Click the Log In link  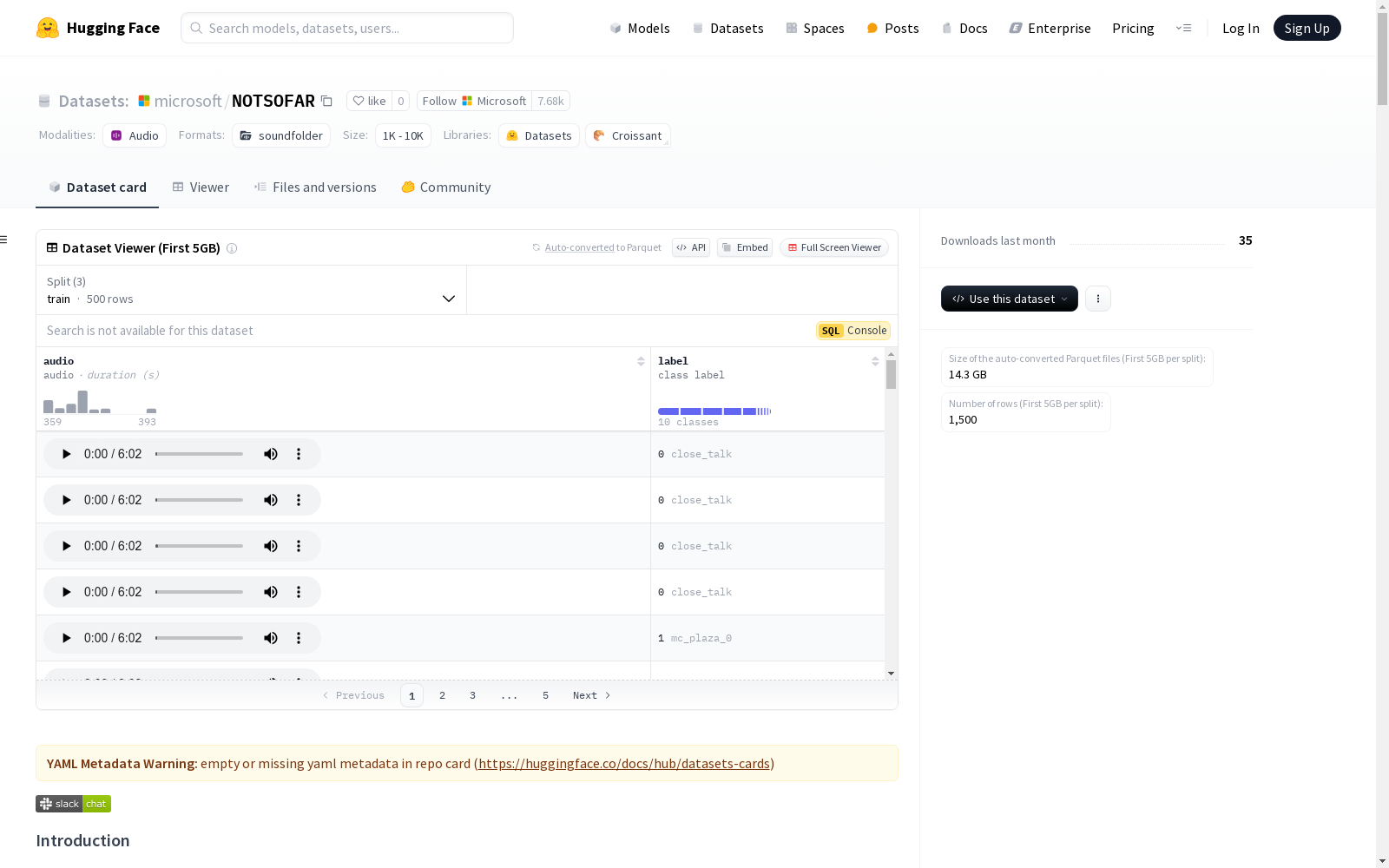[x=1241, y=28]
